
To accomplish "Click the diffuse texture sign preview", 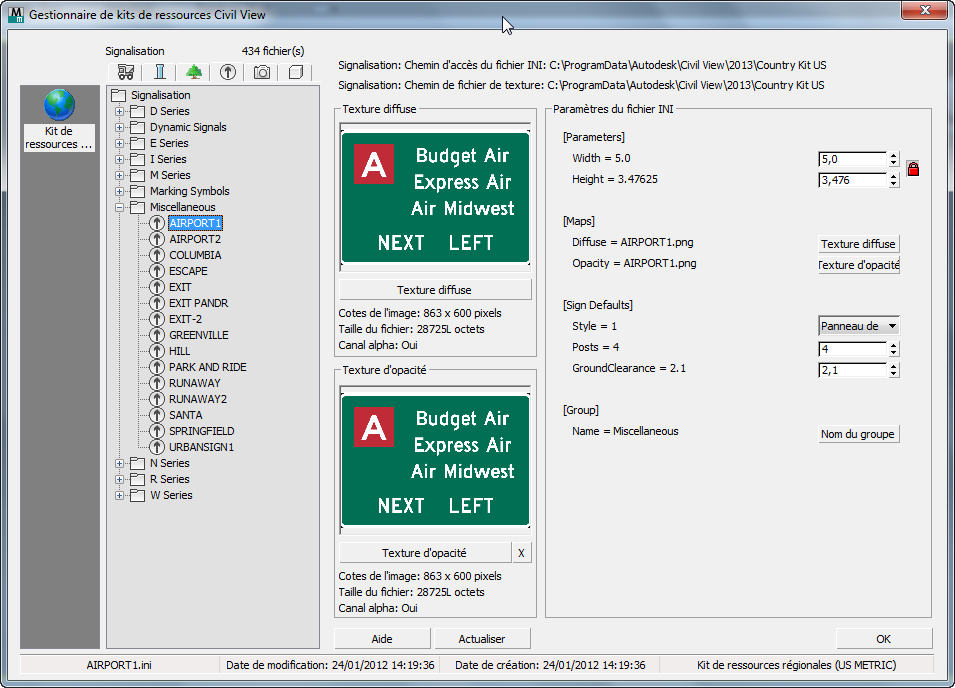I will coord(435,198).
